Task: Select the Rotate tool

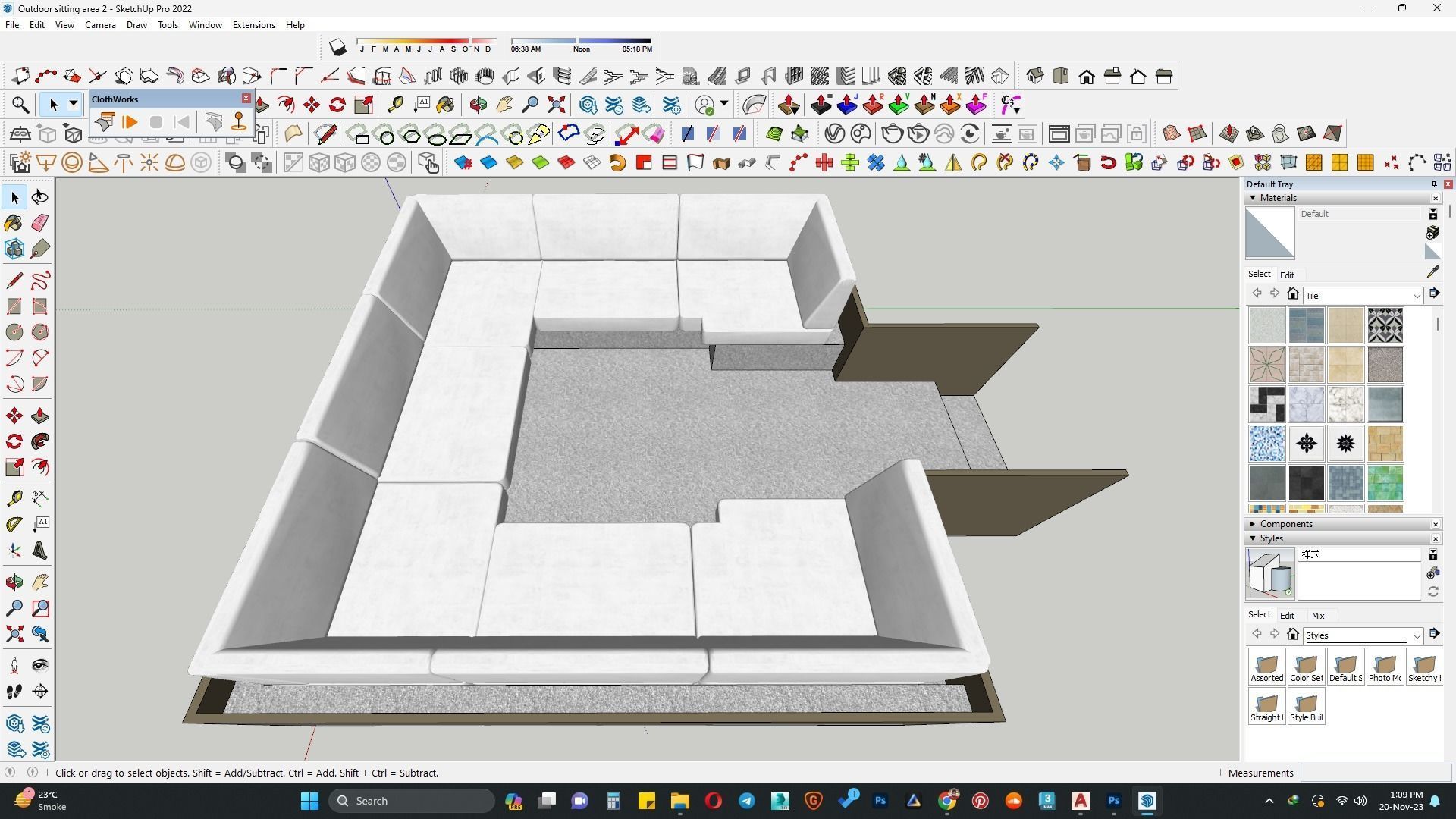Action: click(14, 441)
